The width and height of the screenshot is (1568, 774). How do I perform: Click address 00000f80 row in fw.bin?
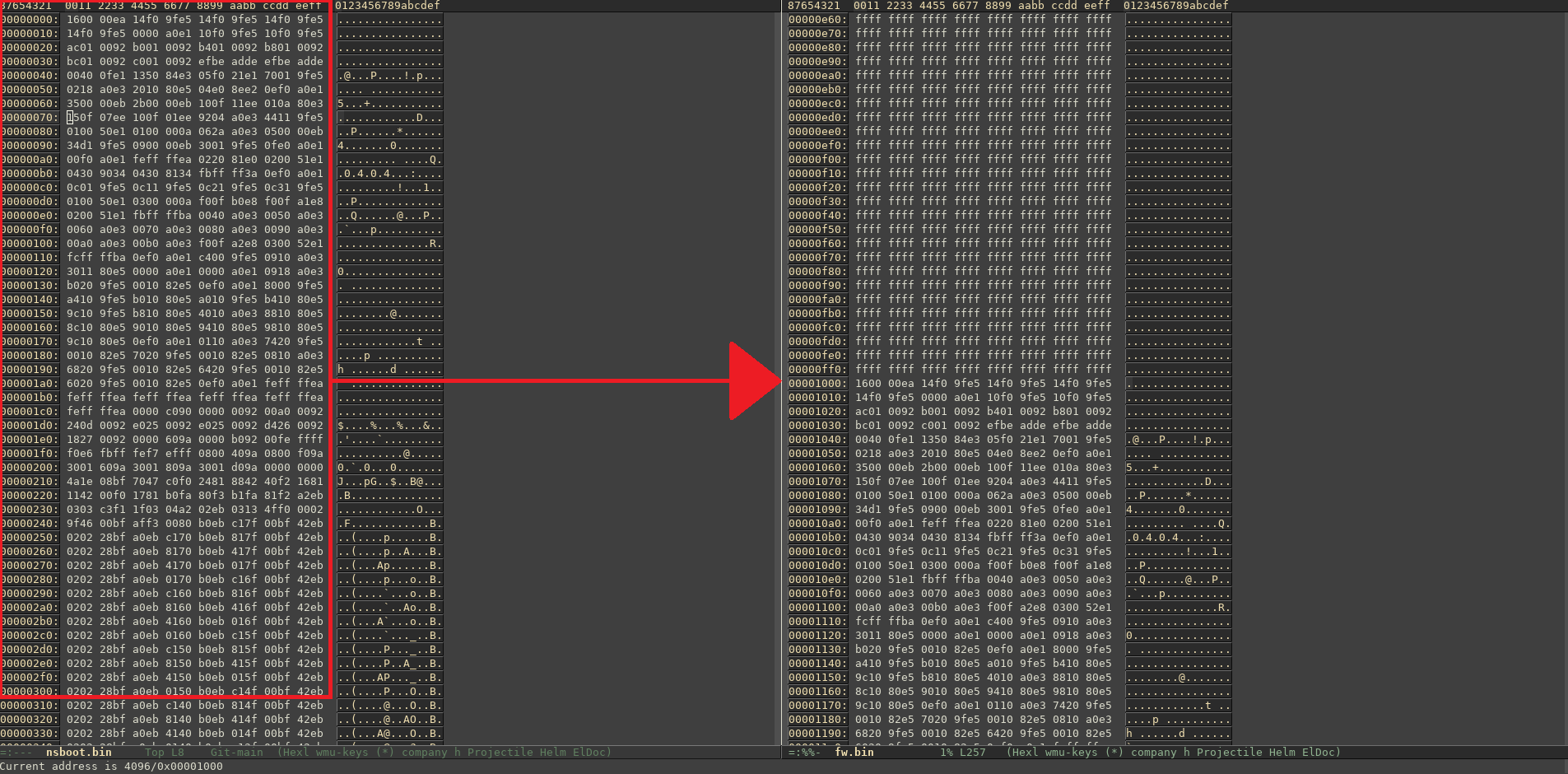click(x=1010, y=271)
